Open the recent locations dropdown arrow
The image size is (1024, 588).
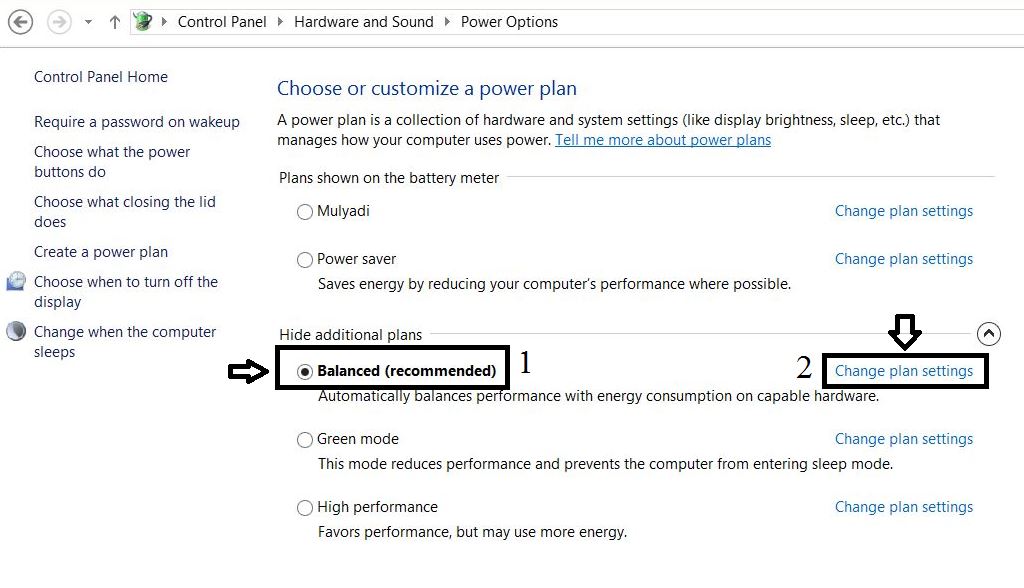(x=88, y=22)
